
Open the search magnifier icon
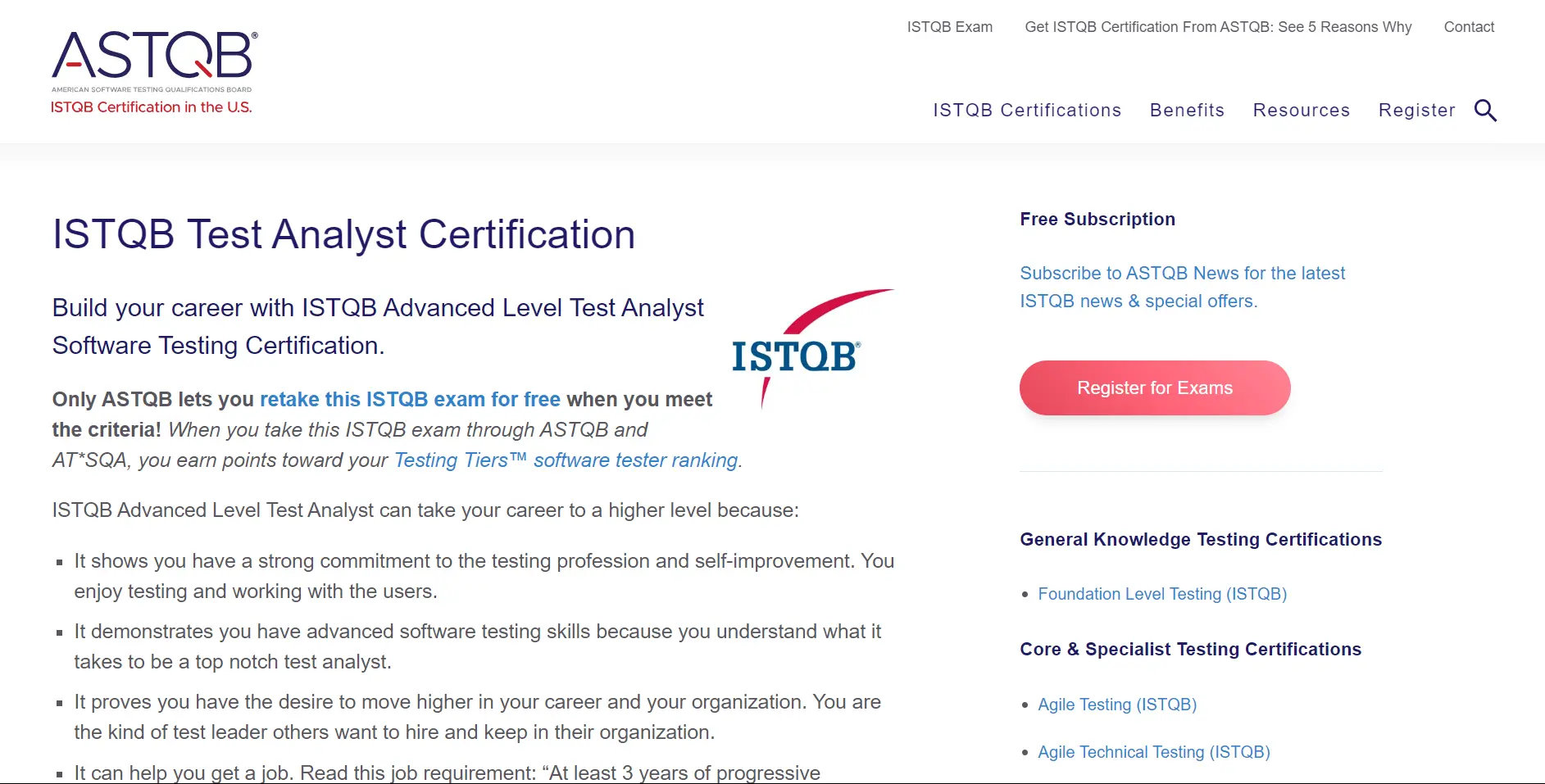click(x=1485, y=111)
